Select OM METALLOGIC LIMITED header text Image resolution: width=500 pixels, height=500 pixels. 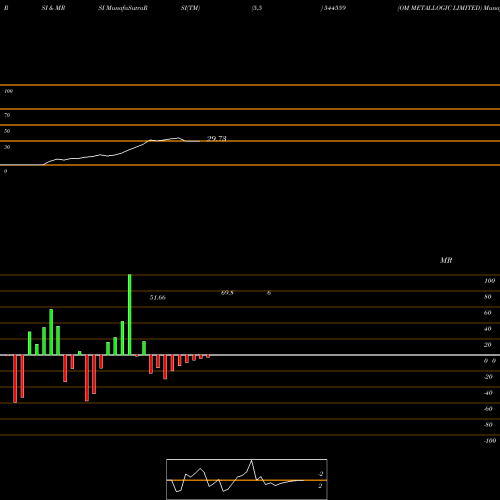(440, 8)
